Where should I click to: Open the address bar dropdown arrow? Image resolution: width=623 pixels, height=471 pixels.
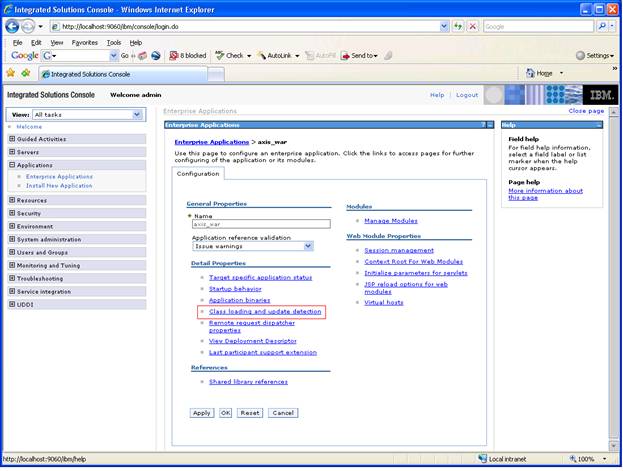coord(444,27)
